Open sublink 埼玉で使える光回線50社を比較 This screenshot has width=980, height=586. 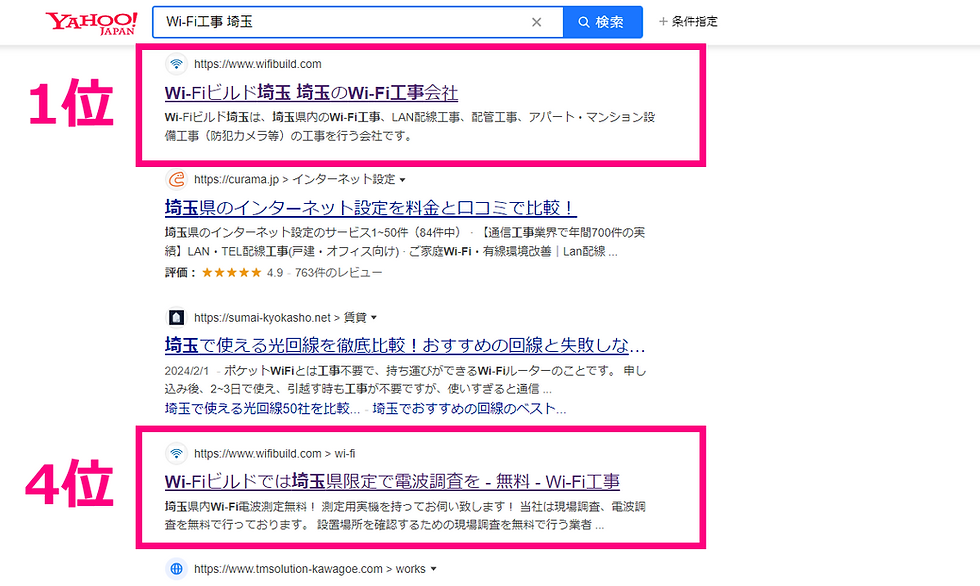[262, 409]
